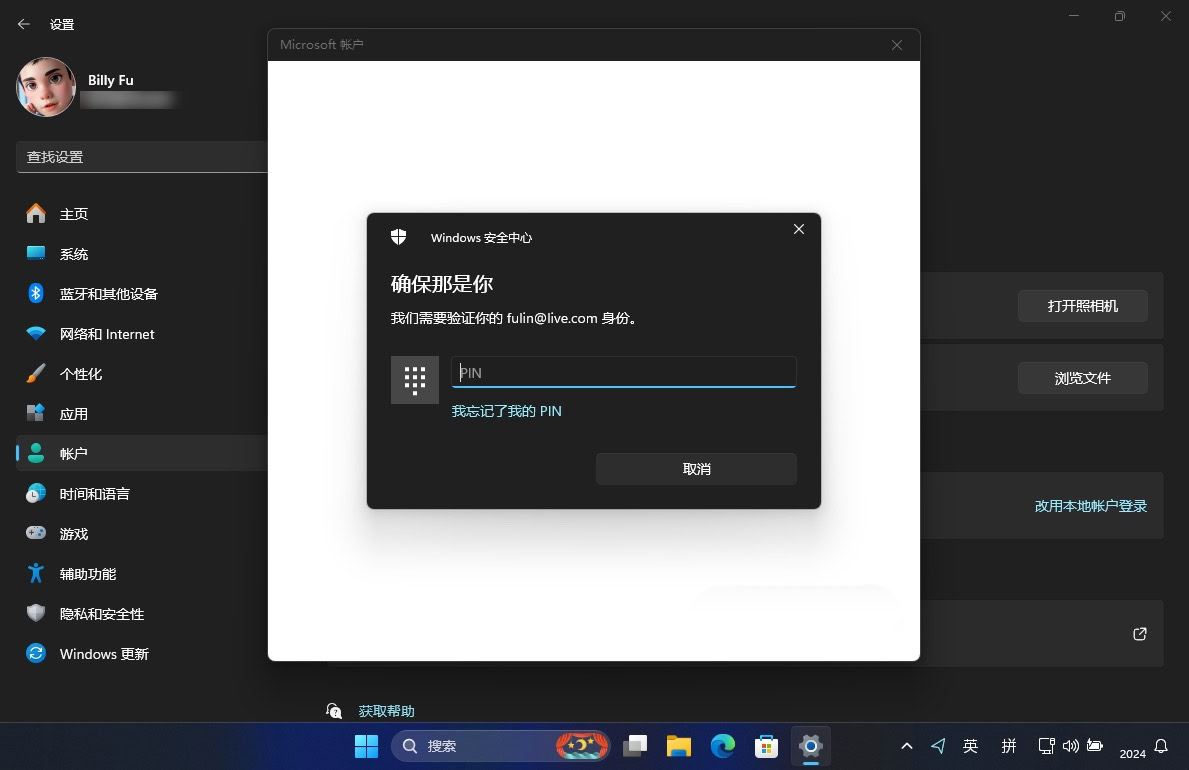Image resolution: width=1189 pixels, height=770 pixels.
Task: Click the 我忘记了我的 PIN link
Action: click(506, 411)
